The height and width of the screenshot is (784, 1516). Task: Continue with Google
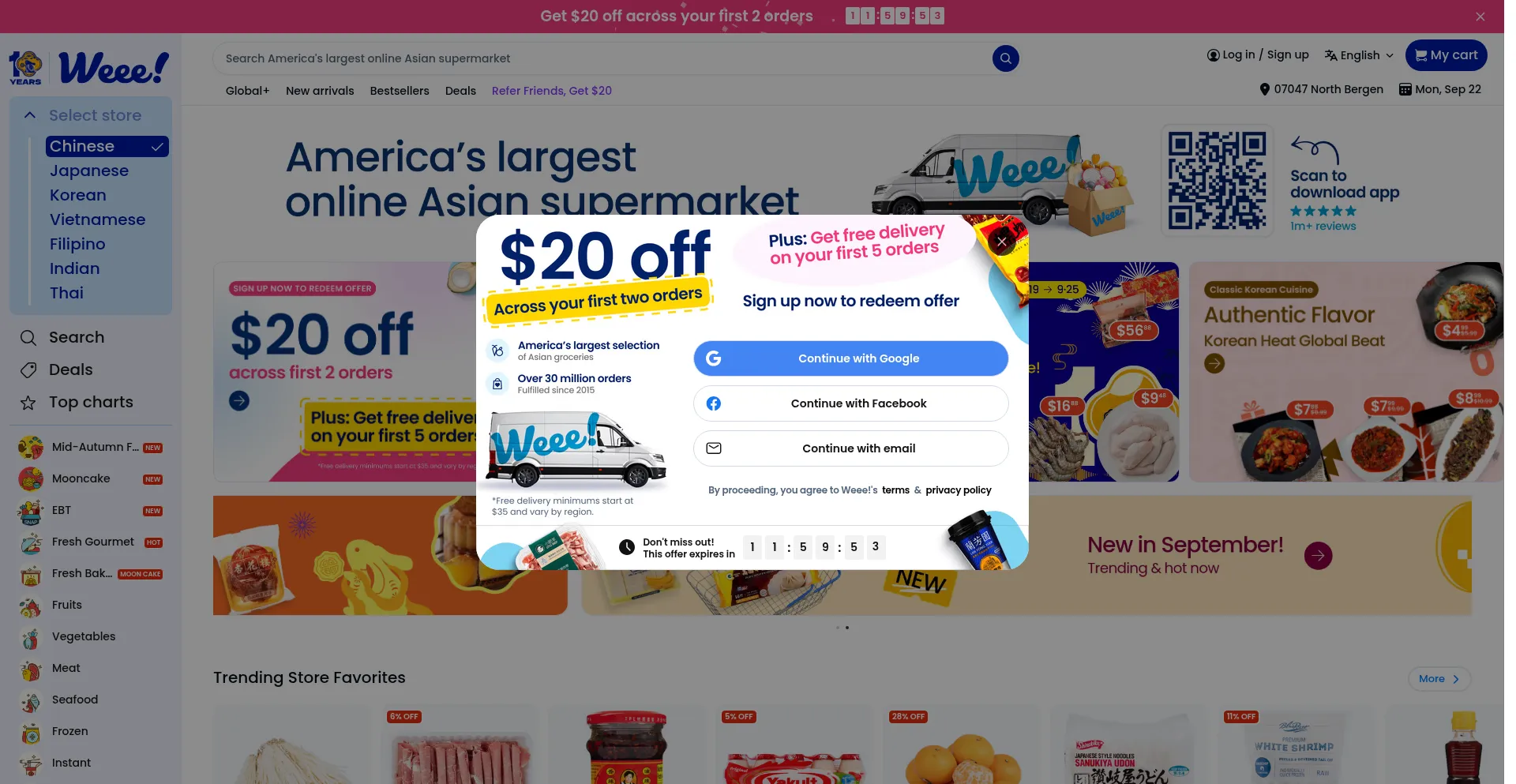851,358
